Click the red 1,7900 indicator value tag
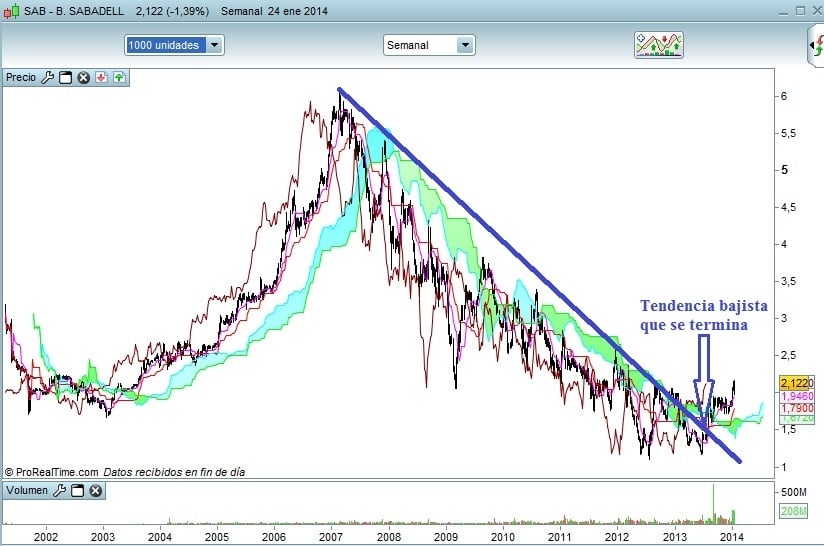824x546 pixels. (797, 408)
